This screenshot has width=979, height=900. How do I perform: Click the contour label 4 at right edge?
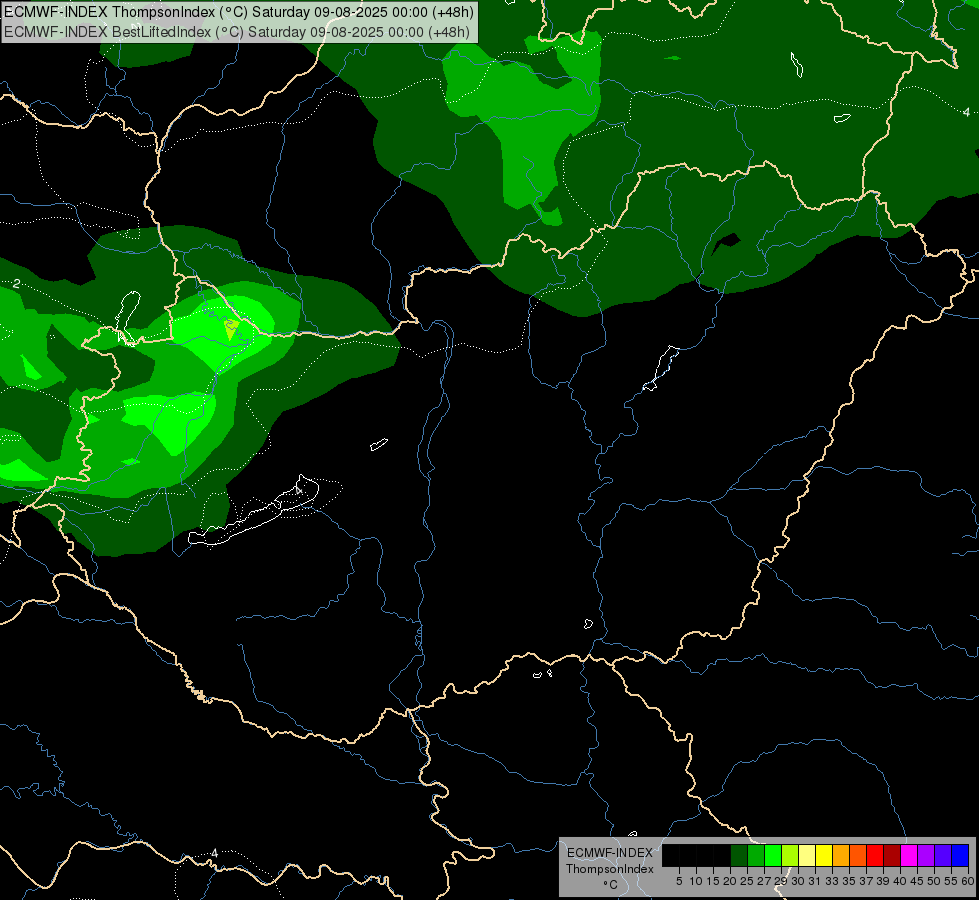pyautogui.click(x=966, y=112)
